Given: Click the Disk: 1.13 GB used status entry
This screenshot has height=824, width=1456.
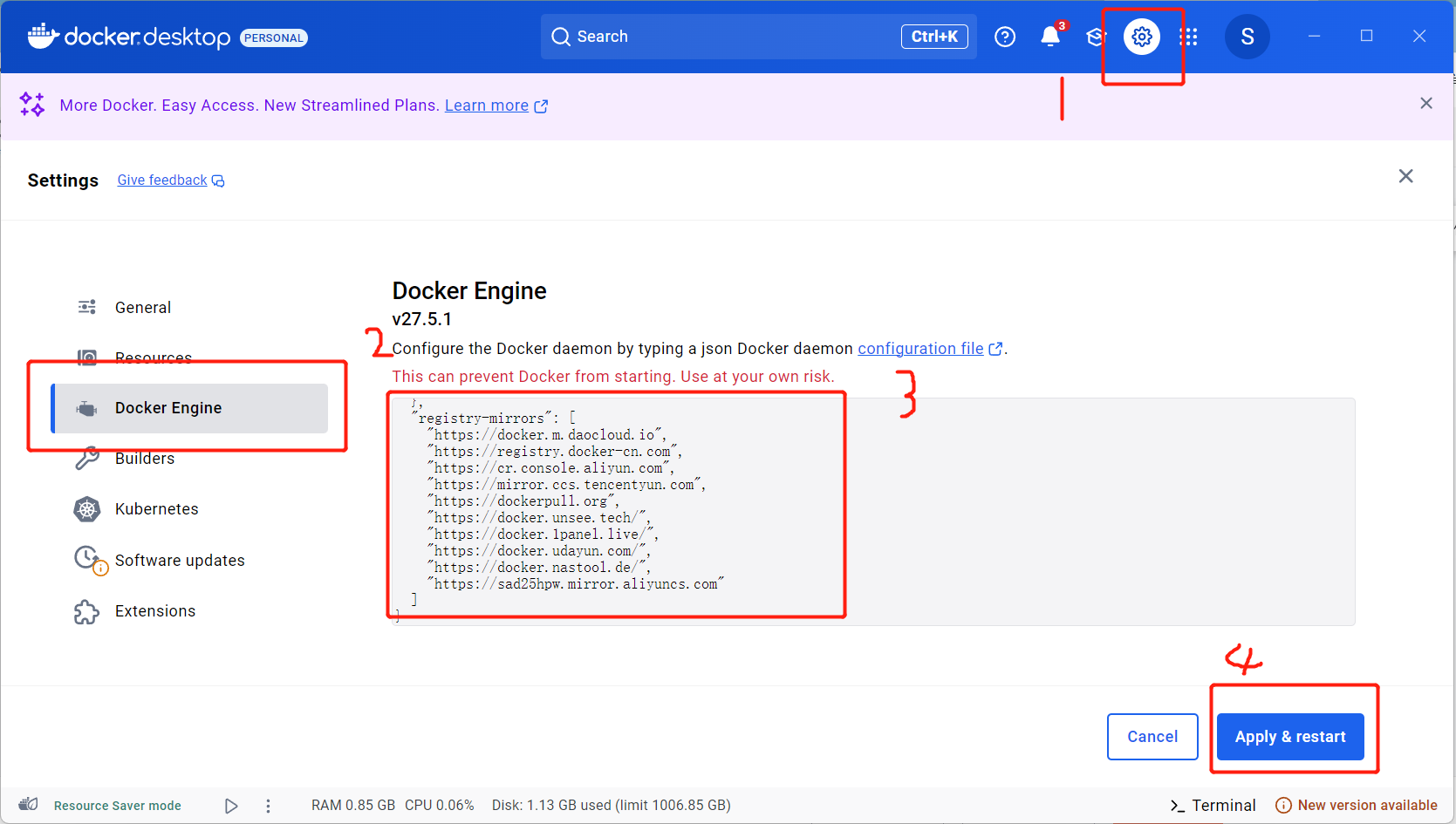Looking at the screenshot, I should pos(612,806).
